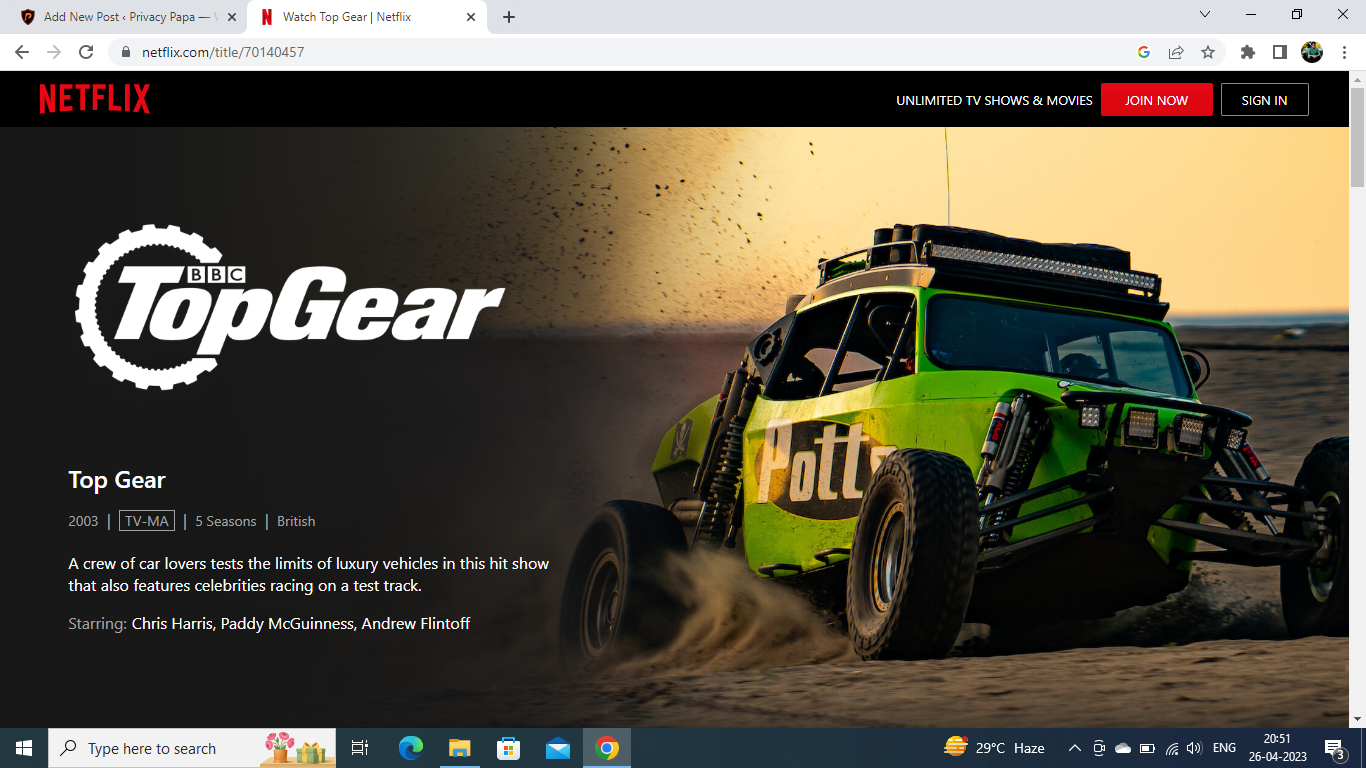This screenshot has width=1366, height=768.
Task: Click the taskbar search box
Action: [192, 748]
